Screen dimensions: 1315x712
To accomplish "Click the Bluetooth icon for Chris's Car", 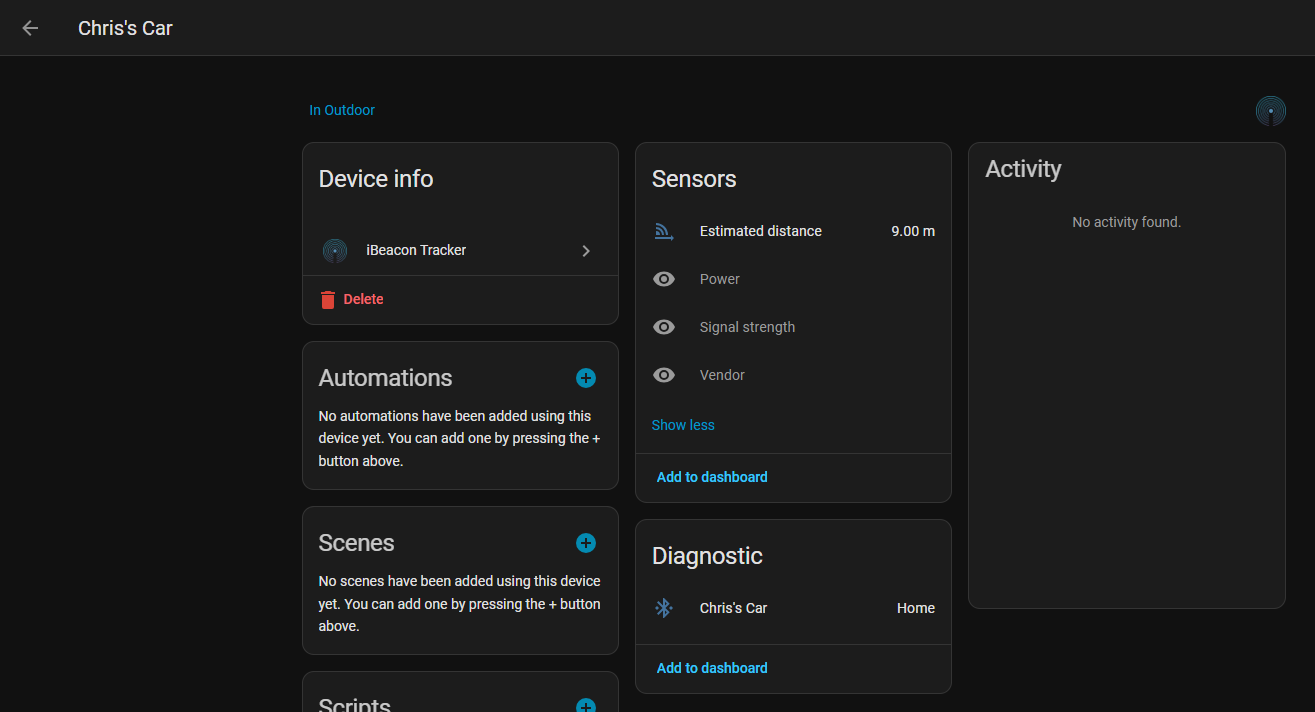I will 664,608.
